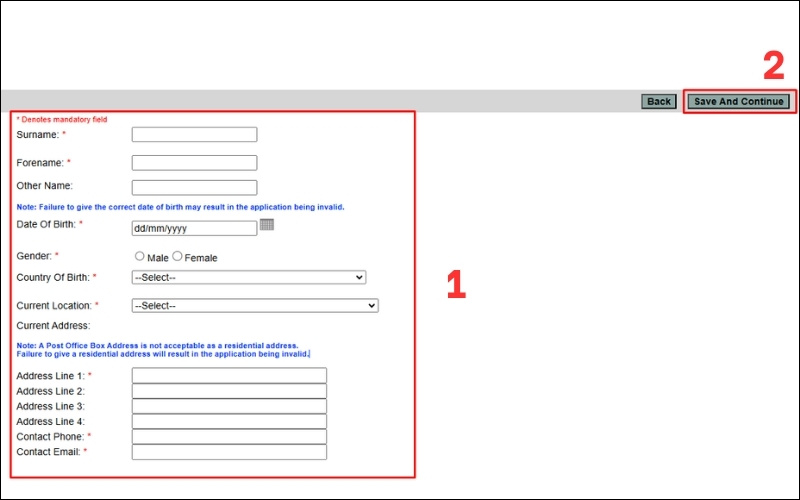
Task: Focus the Contact Phone input
Action: [229, 437]
